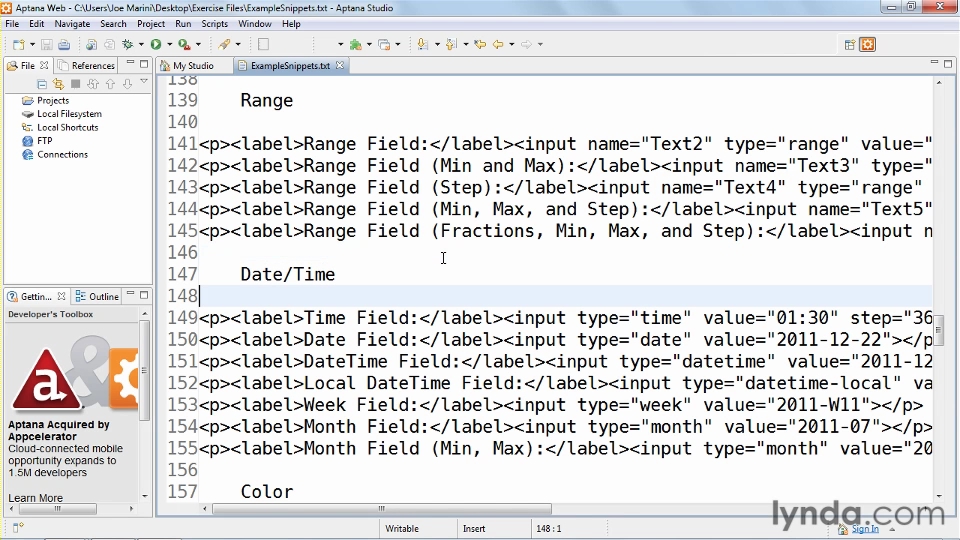Maximize the editor area panel
This screenshot has height=540, width=960.
click(948, 64)
